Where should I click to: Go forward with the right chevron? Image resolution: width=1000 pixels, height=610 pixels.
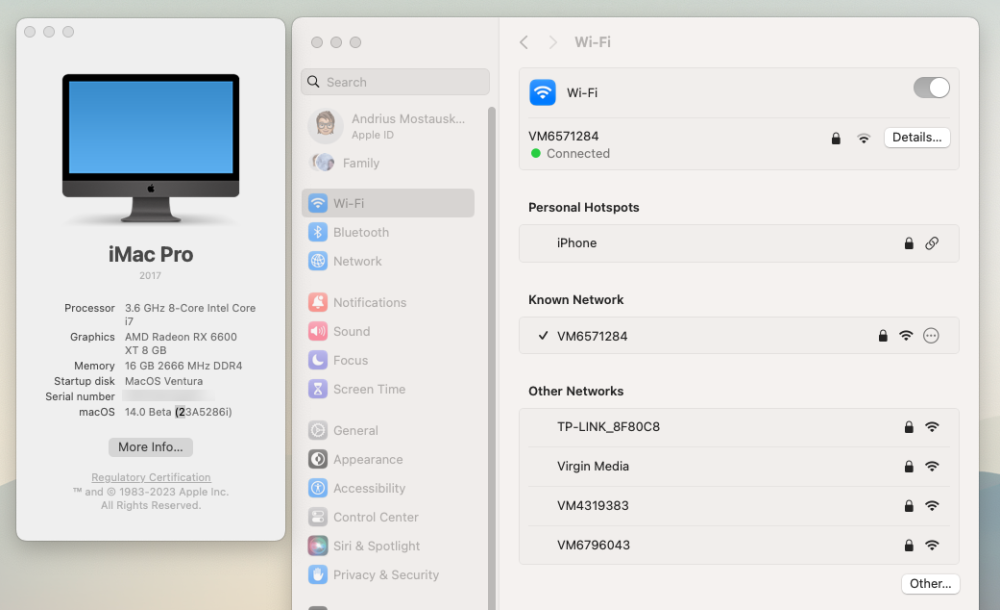click(x=552, y=42)
